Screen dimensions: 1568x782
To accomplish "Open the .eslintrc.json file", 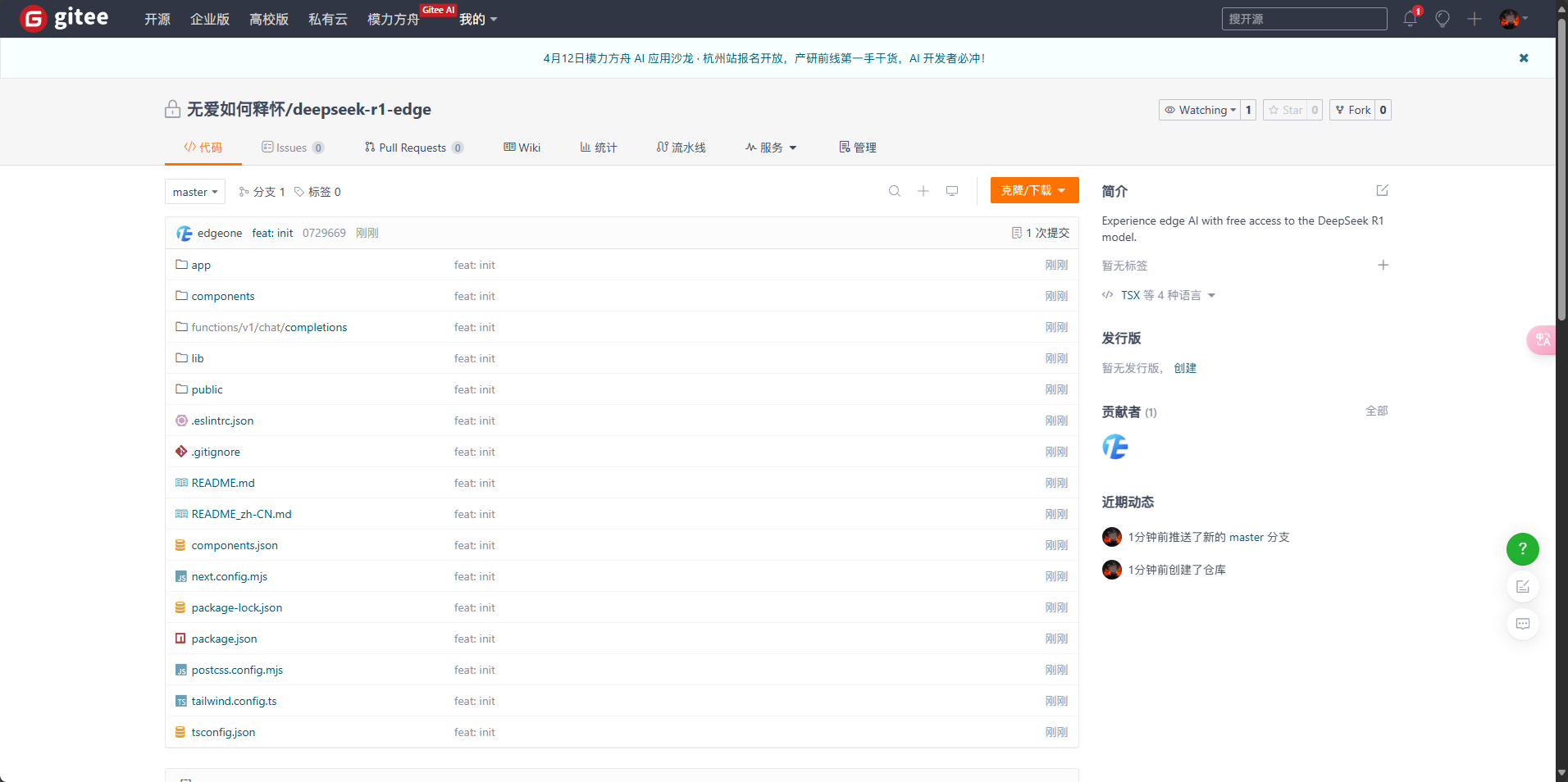I will pyautogui.click(x=222, y=421).
